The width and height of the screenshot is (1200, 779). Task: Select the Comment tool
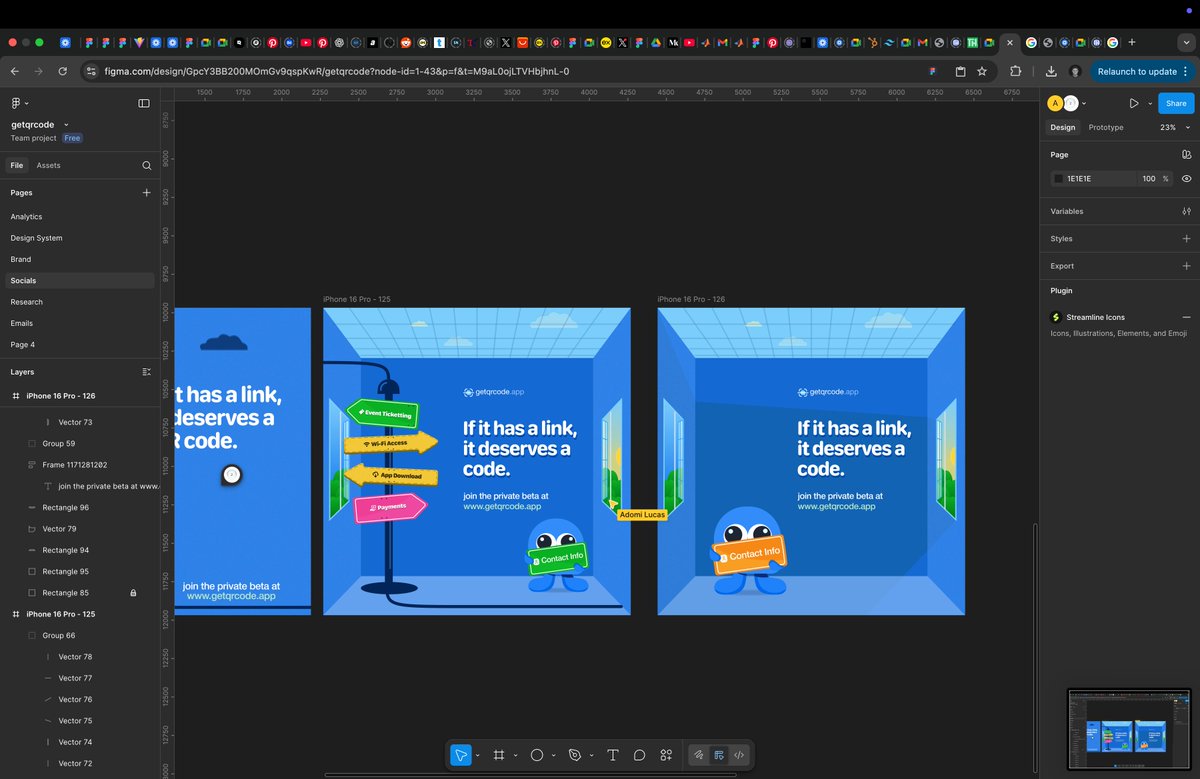639,755
